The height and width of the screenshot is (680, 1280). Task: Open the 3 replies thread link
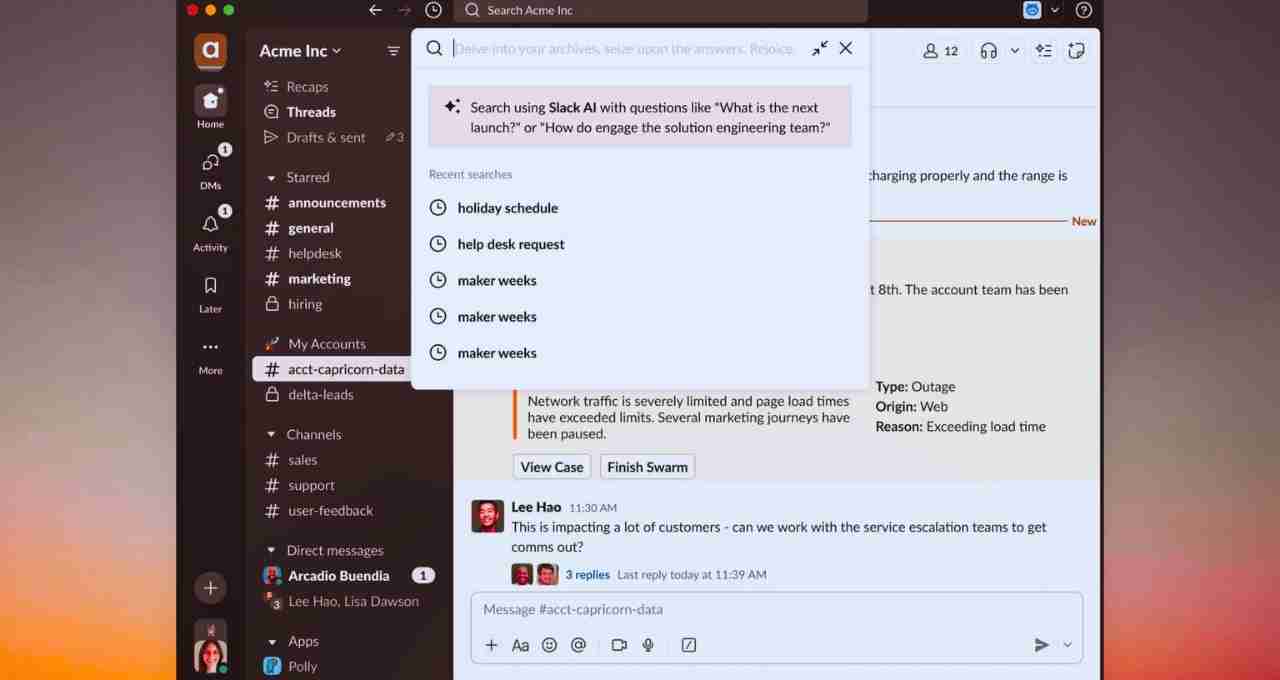tap(587, 575)
